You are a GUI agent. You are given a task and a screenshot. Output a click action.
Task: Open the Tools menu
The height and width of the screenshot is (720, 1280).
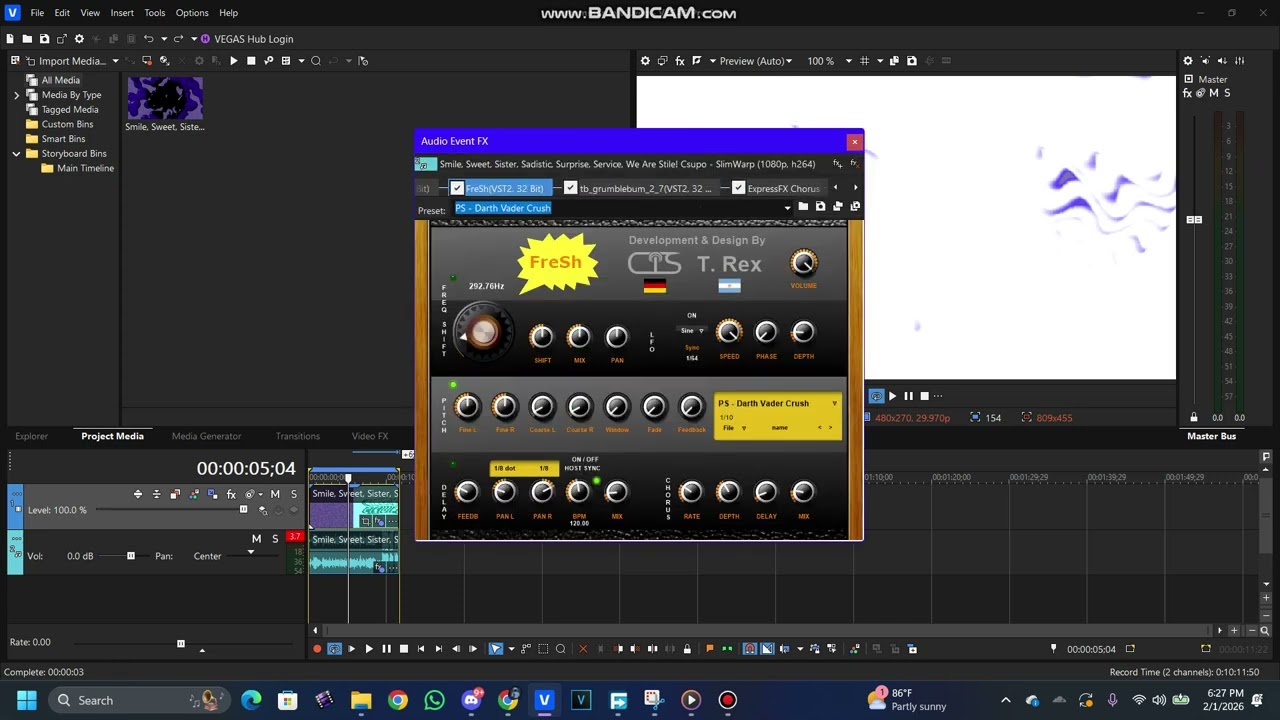[x=155, y=13]
